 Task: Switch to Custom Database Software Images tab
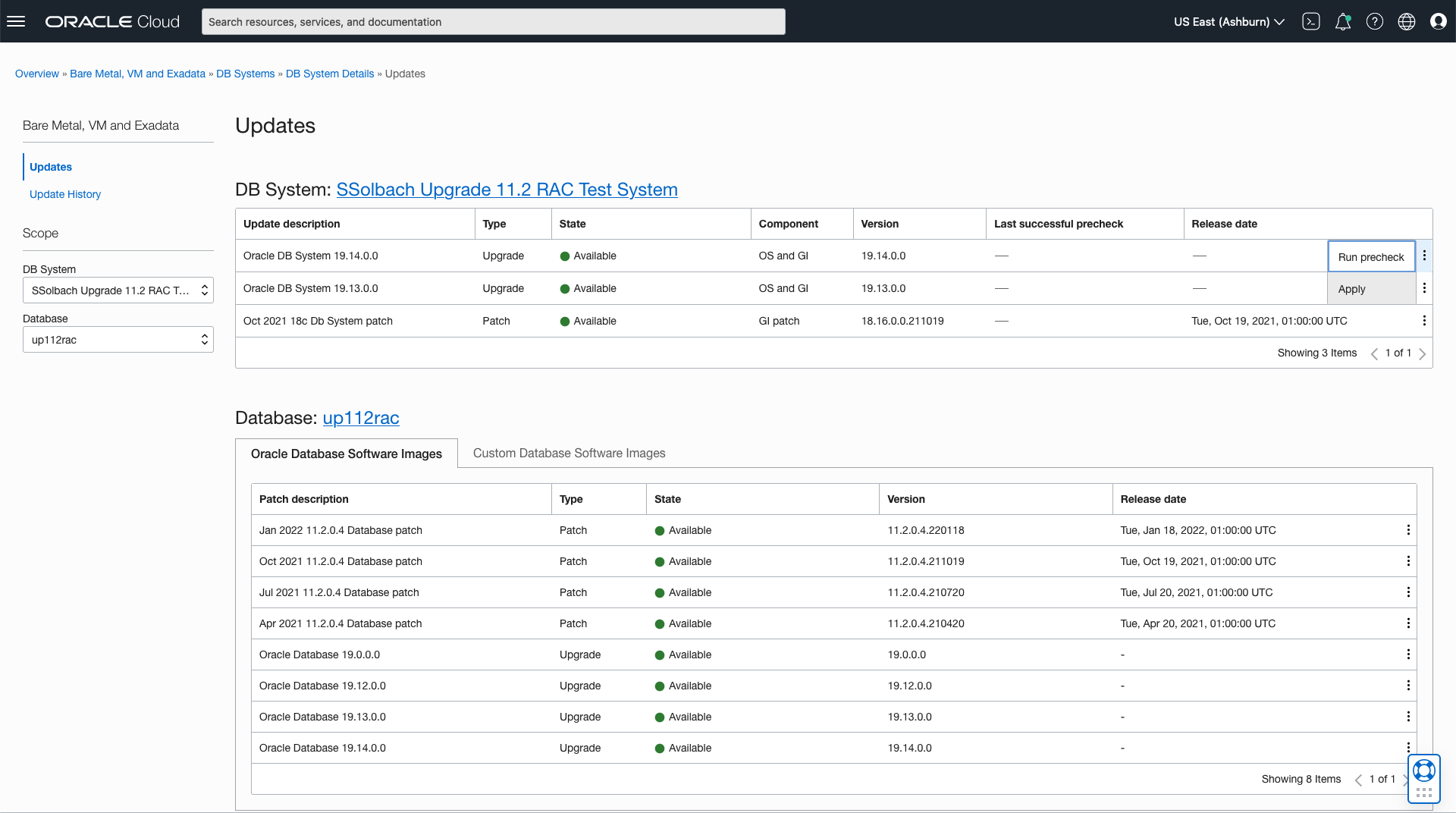coord(569,453)
